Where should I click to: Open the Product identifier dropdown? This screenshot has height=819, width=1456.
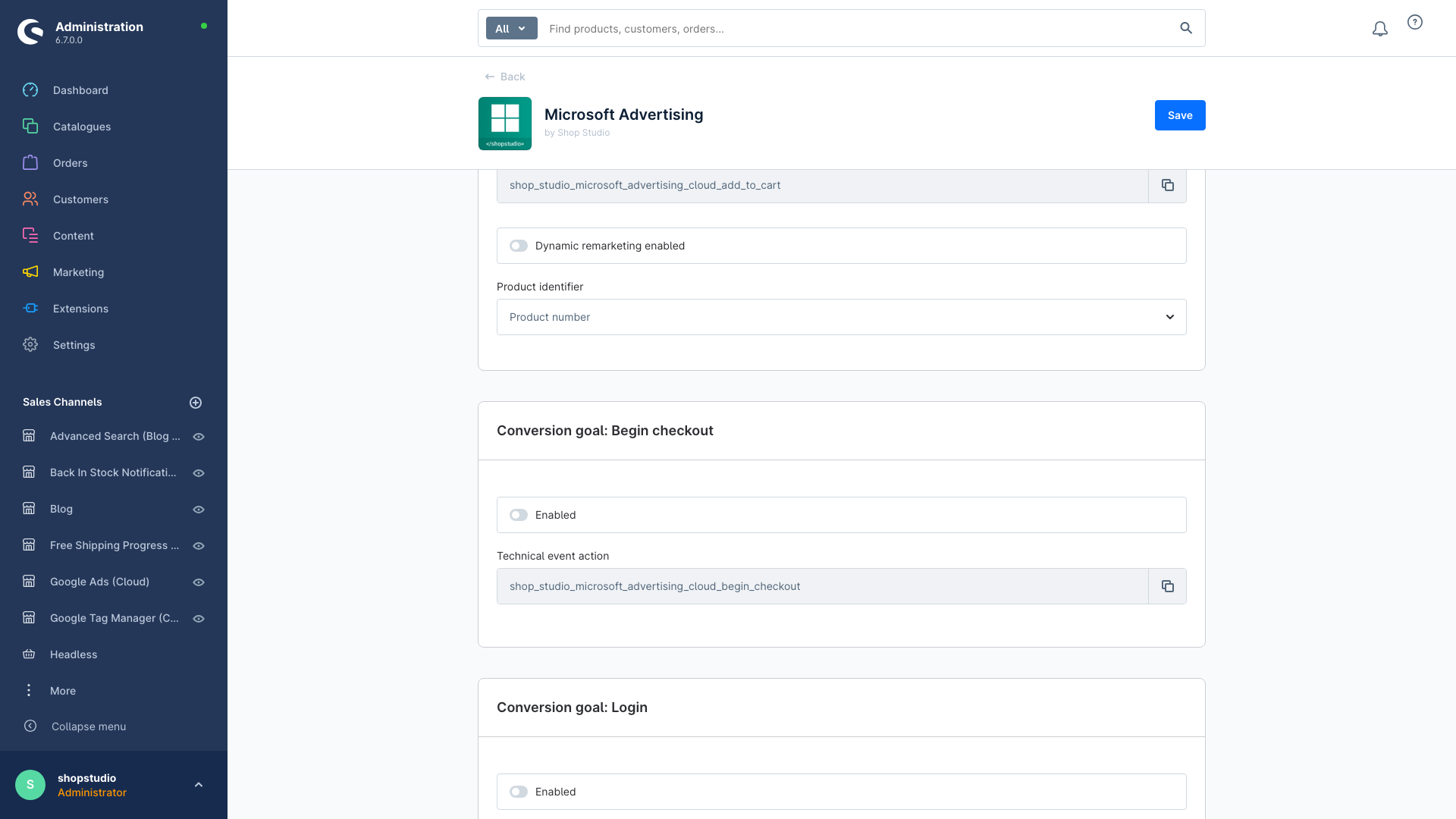click(x=842, y=317)
